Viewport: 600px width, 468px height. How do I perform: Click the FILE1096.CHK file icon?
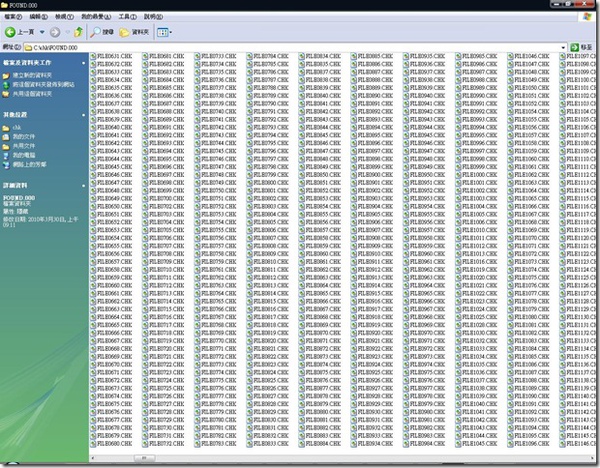[510, 444]
